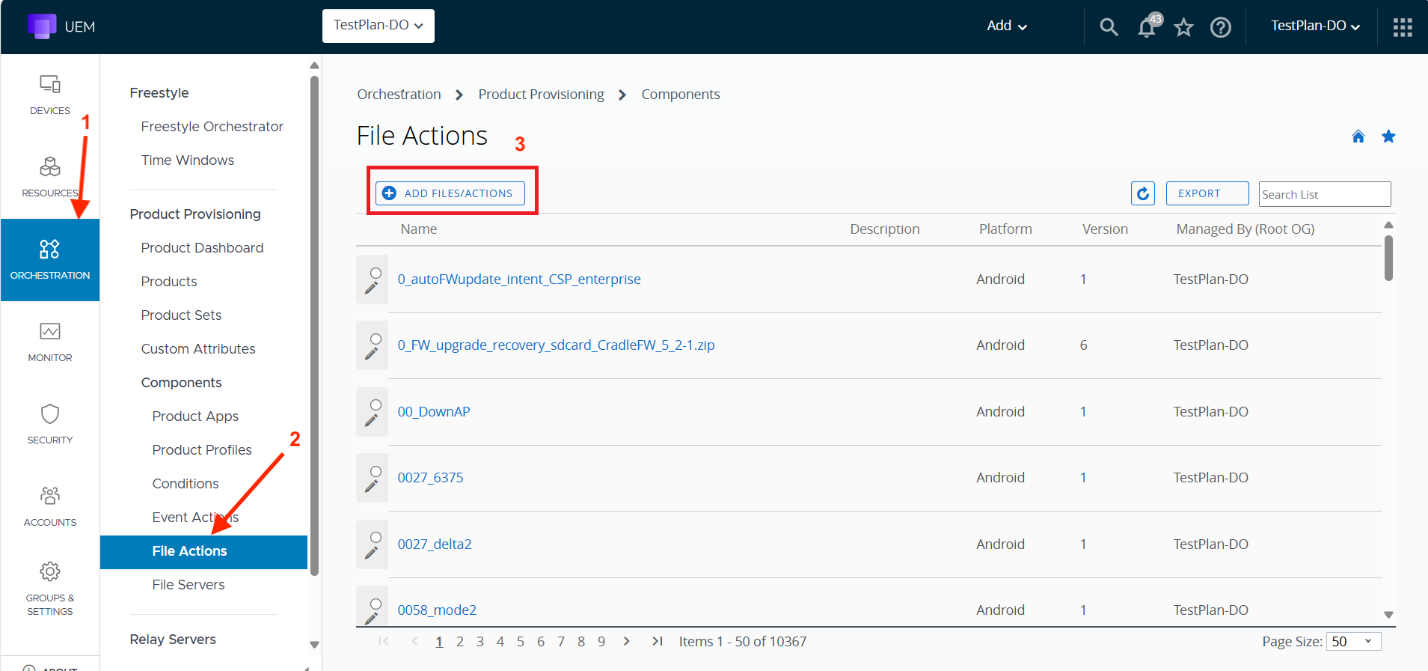Click the Export button
Viewport: 1428px width, 671px height.
1207,193
